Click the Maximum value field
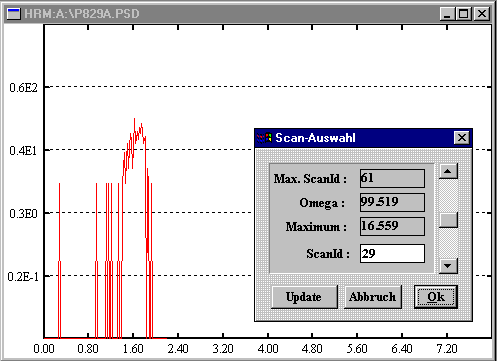Screen dimensions: 497x361 [x=392, y=226]
